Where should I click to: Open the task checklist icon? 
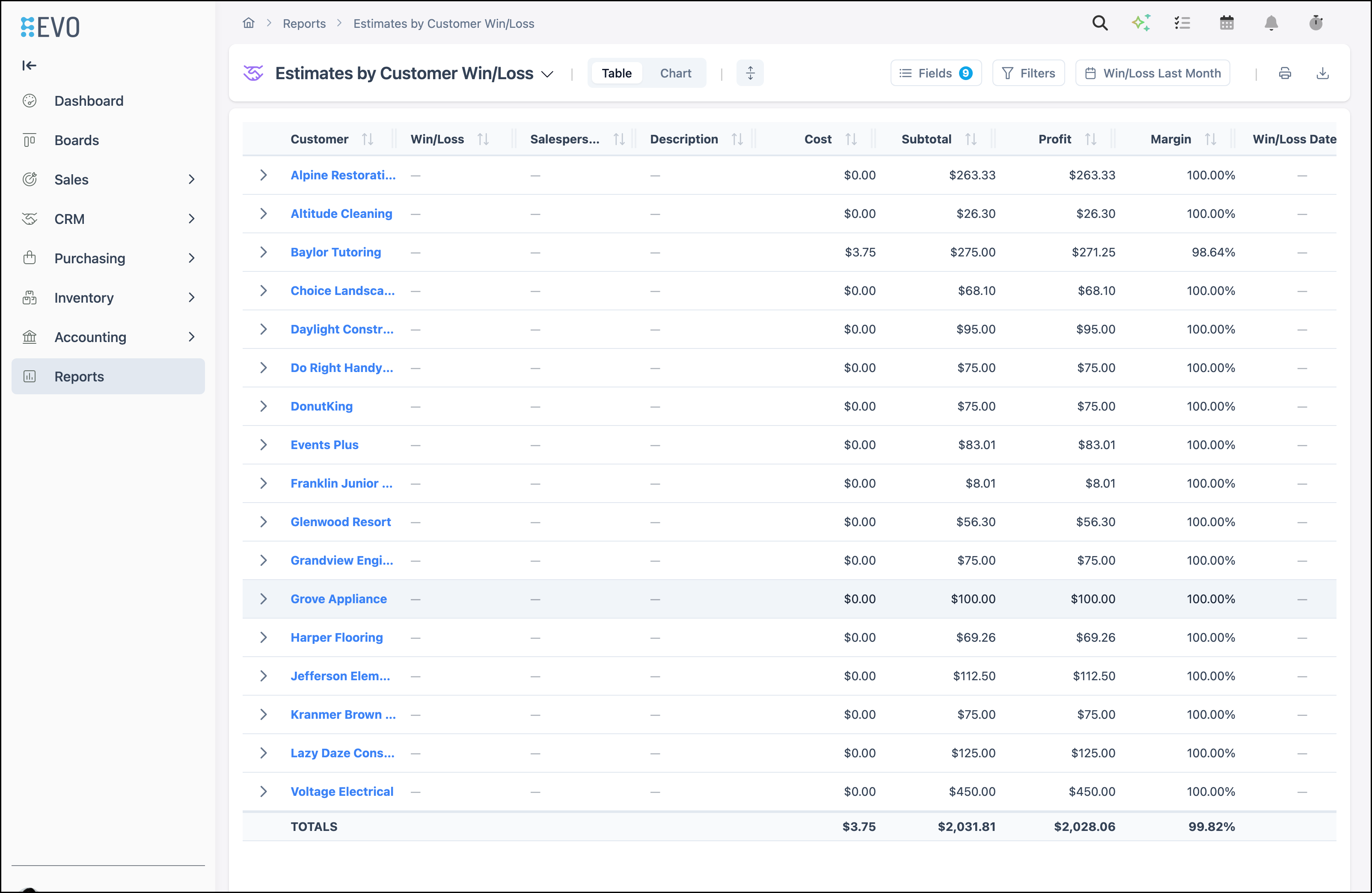click(1182, 23)
